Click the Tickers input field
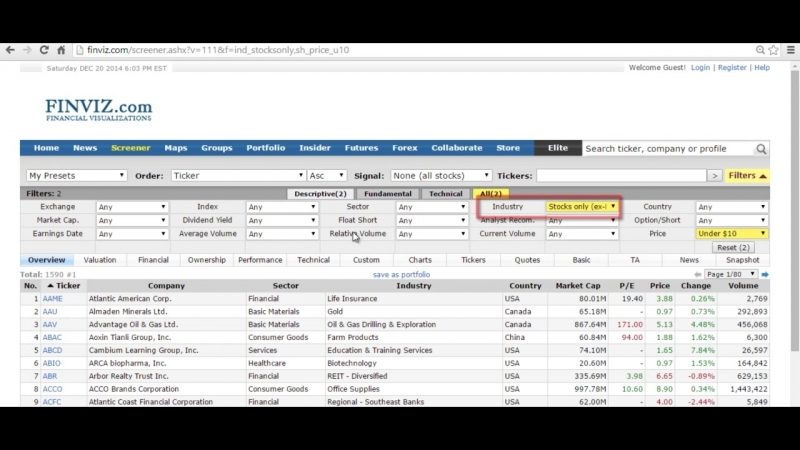Image resolution: width=800 pixels, height=450 pixels. (x=621, y=176)
